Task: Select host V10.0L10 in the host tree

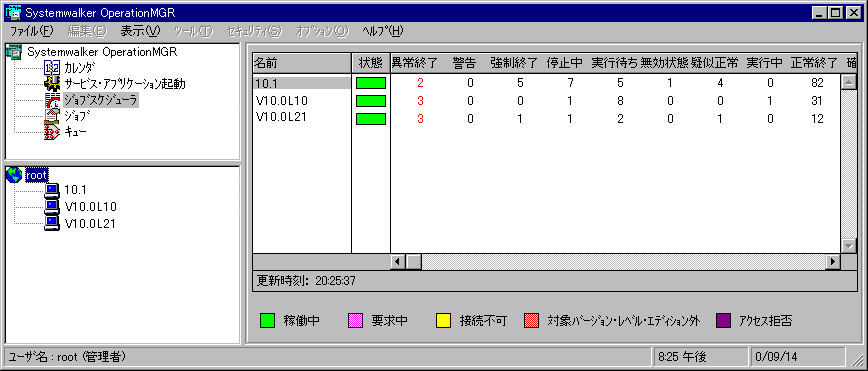Action: [90, 207]
